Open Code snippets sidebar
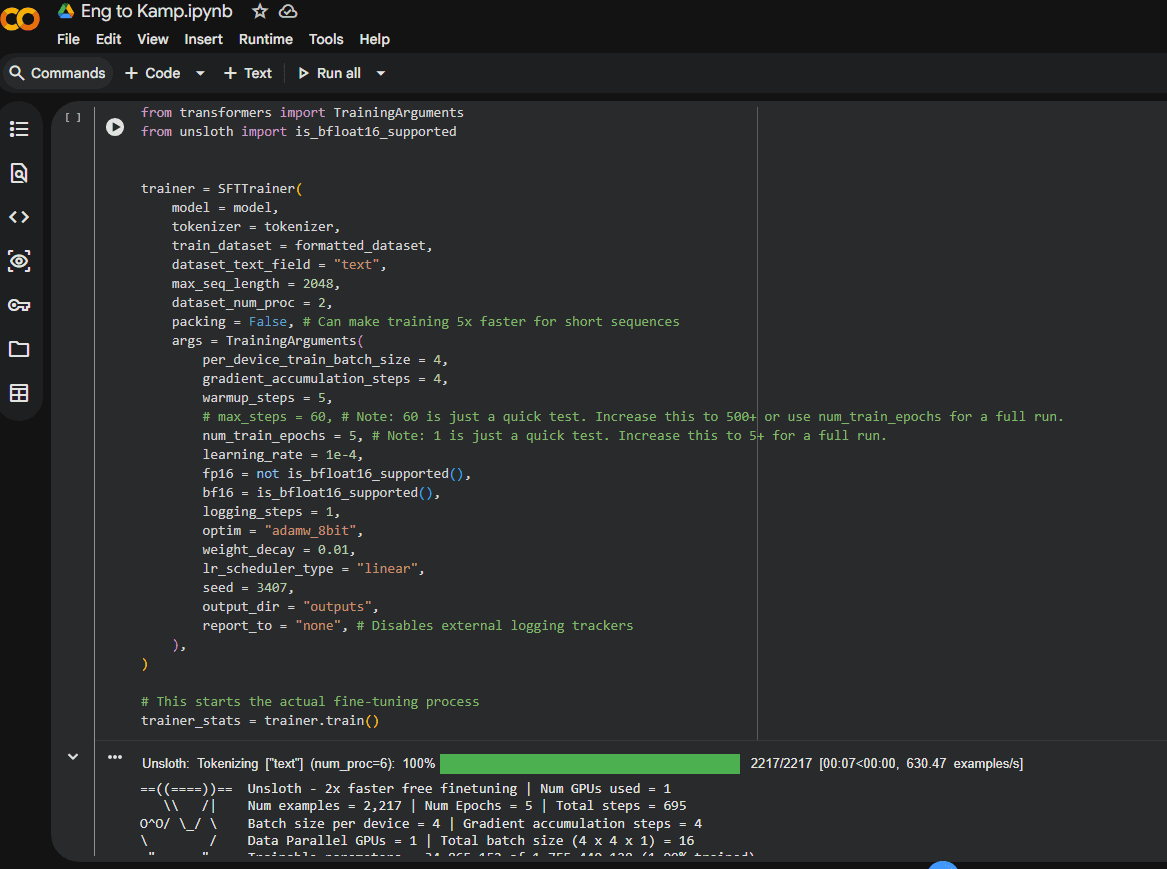 pos(19,217)
